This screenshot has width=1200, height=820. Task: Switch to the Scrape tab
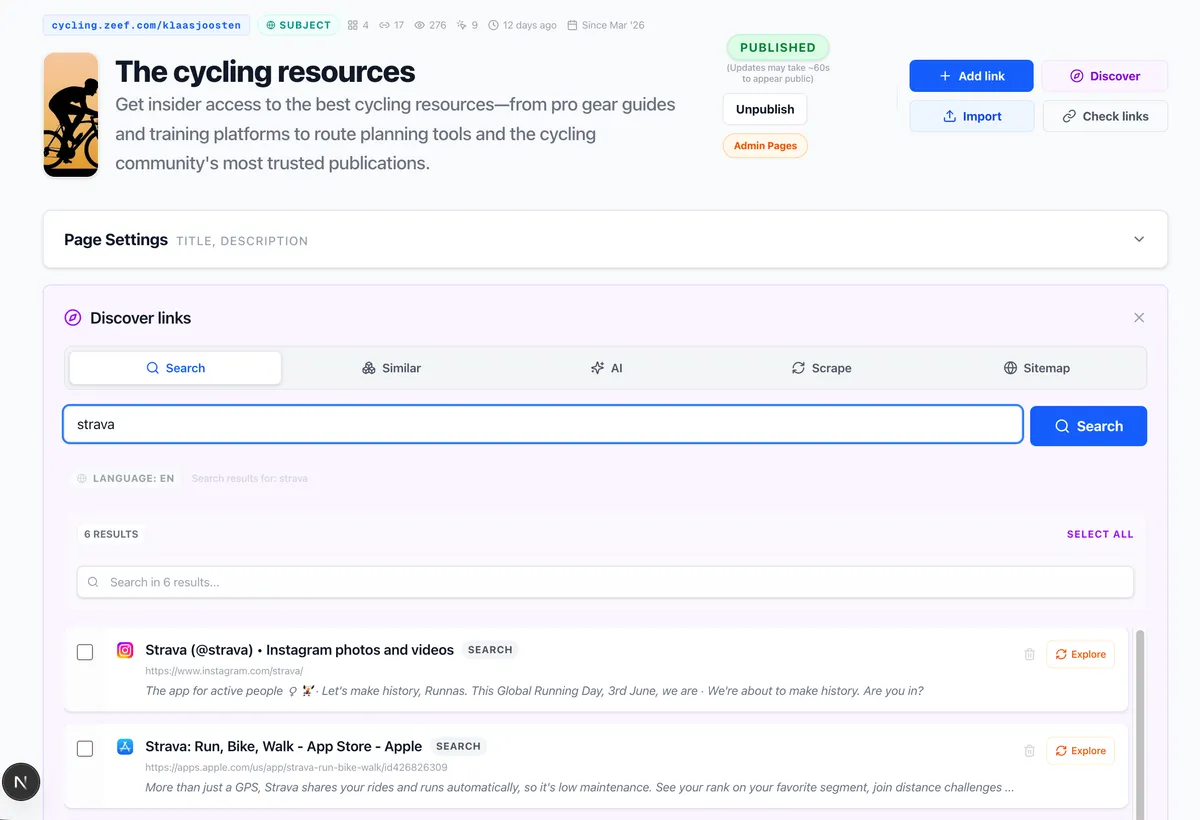(821, 368)
